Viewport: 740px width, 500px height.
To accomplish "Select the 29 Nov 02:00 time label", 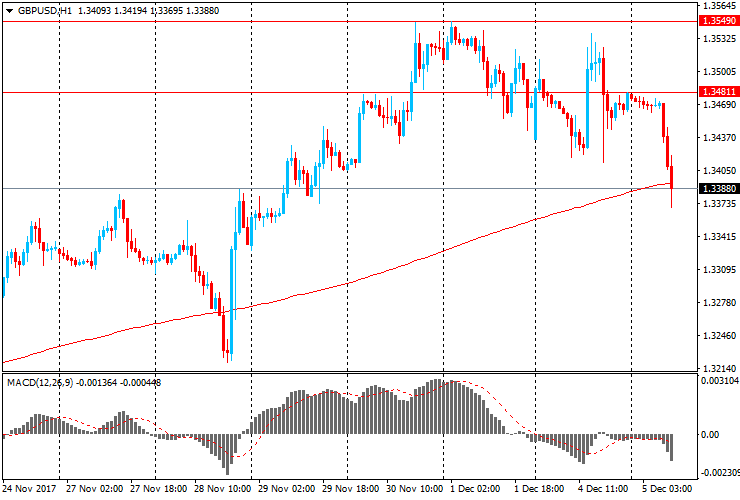I will coord(286,489).
